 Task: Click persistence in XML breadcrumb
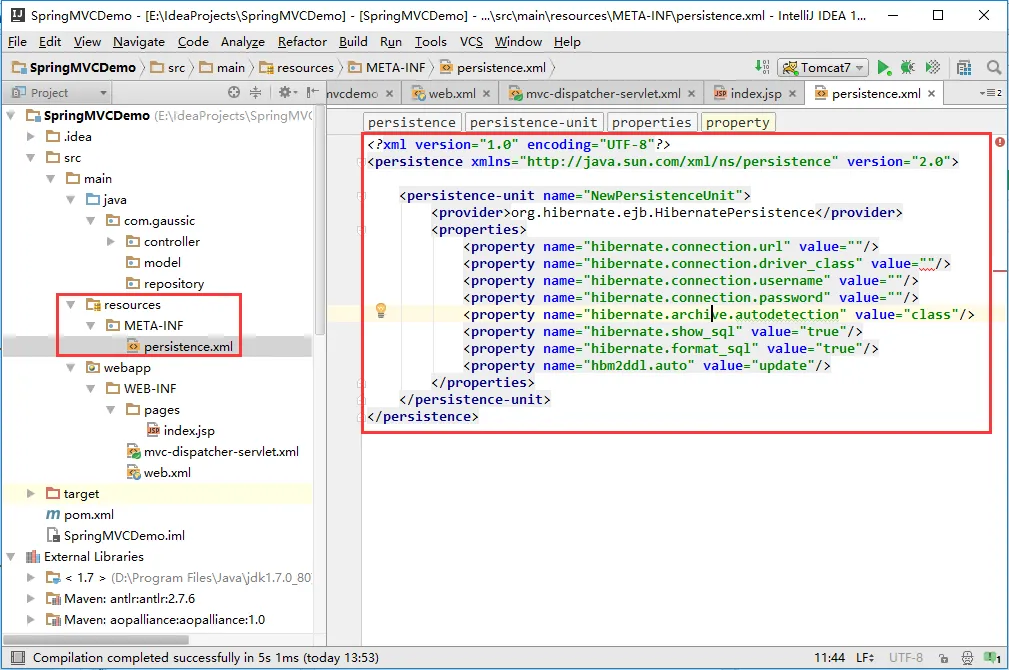[412, 122]
